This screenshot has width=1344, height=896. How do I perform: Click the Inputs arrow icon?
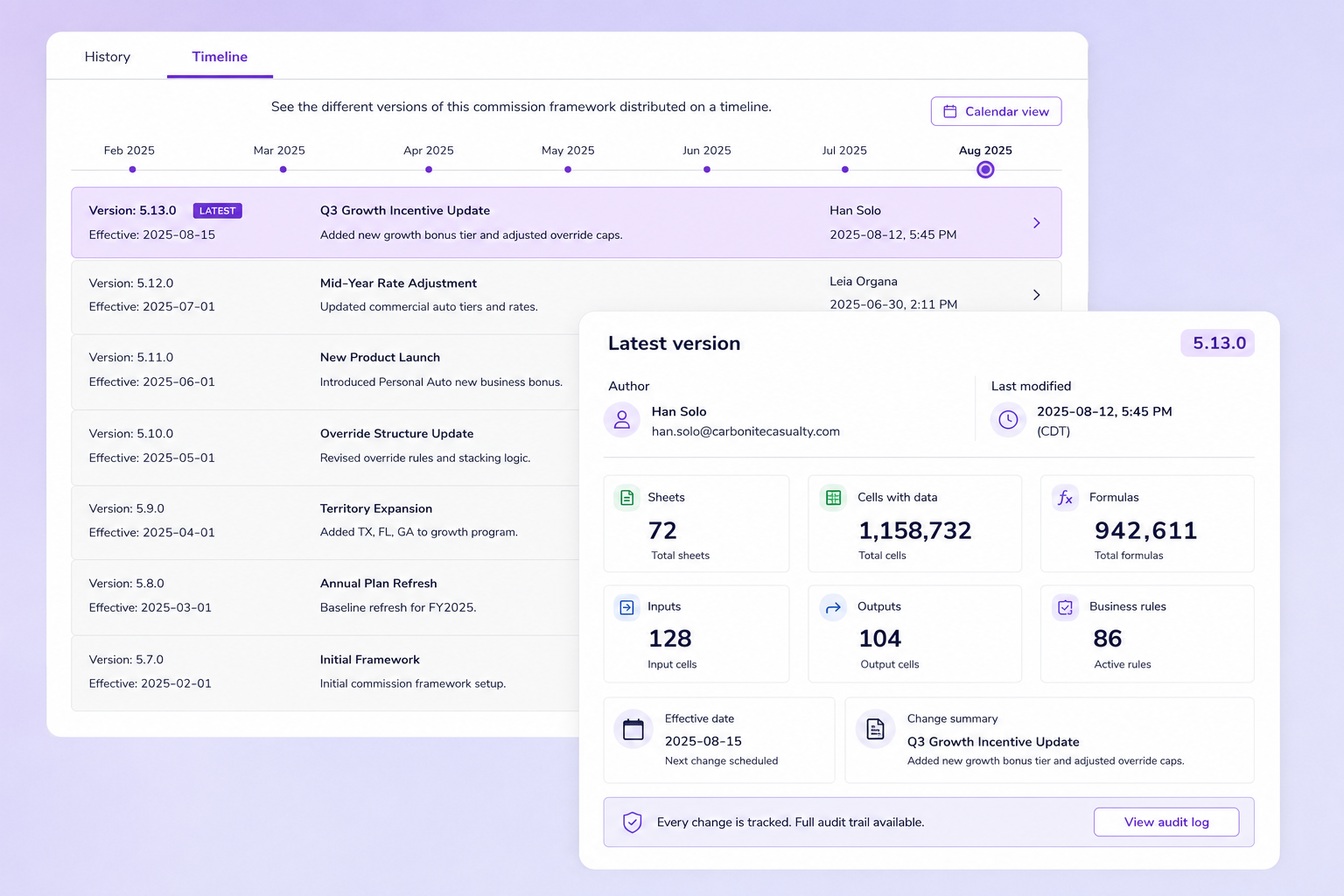pos(626,607)
